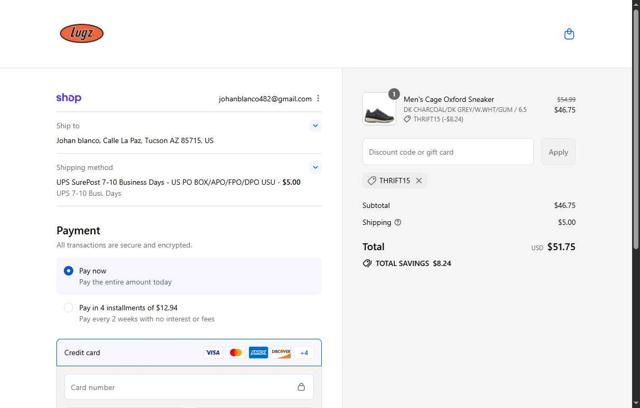
Task: Click the THRIFT15 tag chip icon
Action: pyautogui.click(x=372, y=181)
